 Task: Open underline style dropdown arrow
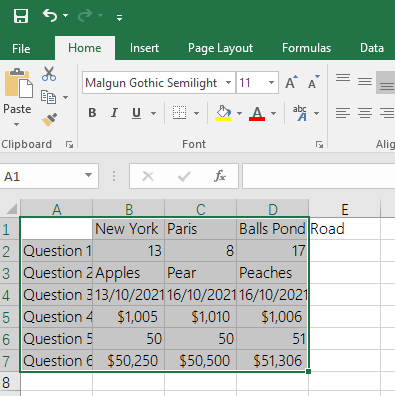tap(153, 113)
